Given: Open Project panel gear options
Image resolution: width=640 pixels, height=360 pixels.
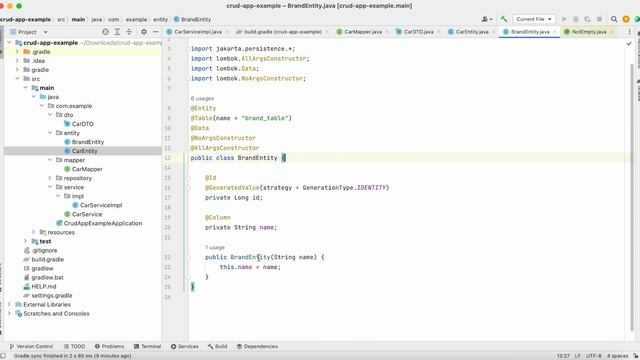Looking at the screenshot, I should pos(144,32).
